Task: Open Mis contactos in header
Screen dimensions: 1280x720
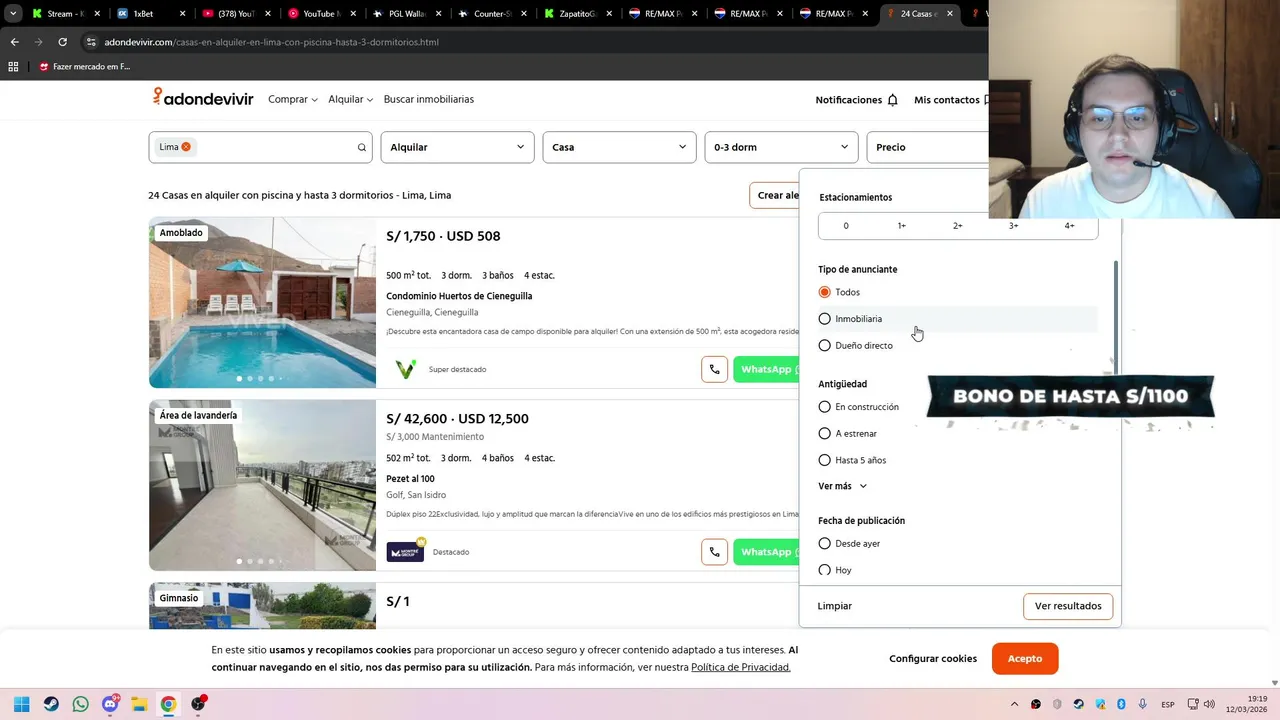Action: [x=950, y=100]
